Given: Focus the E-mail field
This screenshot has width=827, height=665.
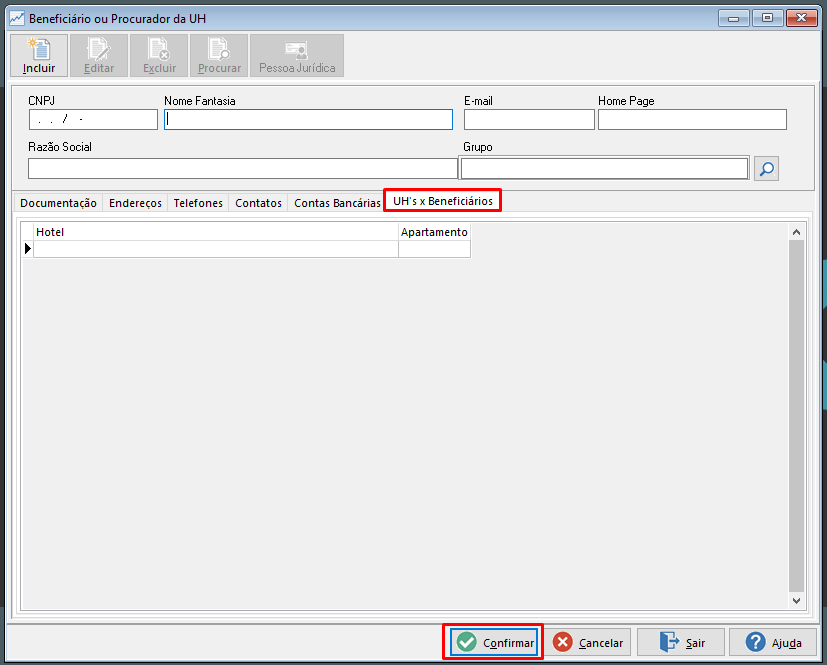Looking at the screenshot, I should point(529,120).
